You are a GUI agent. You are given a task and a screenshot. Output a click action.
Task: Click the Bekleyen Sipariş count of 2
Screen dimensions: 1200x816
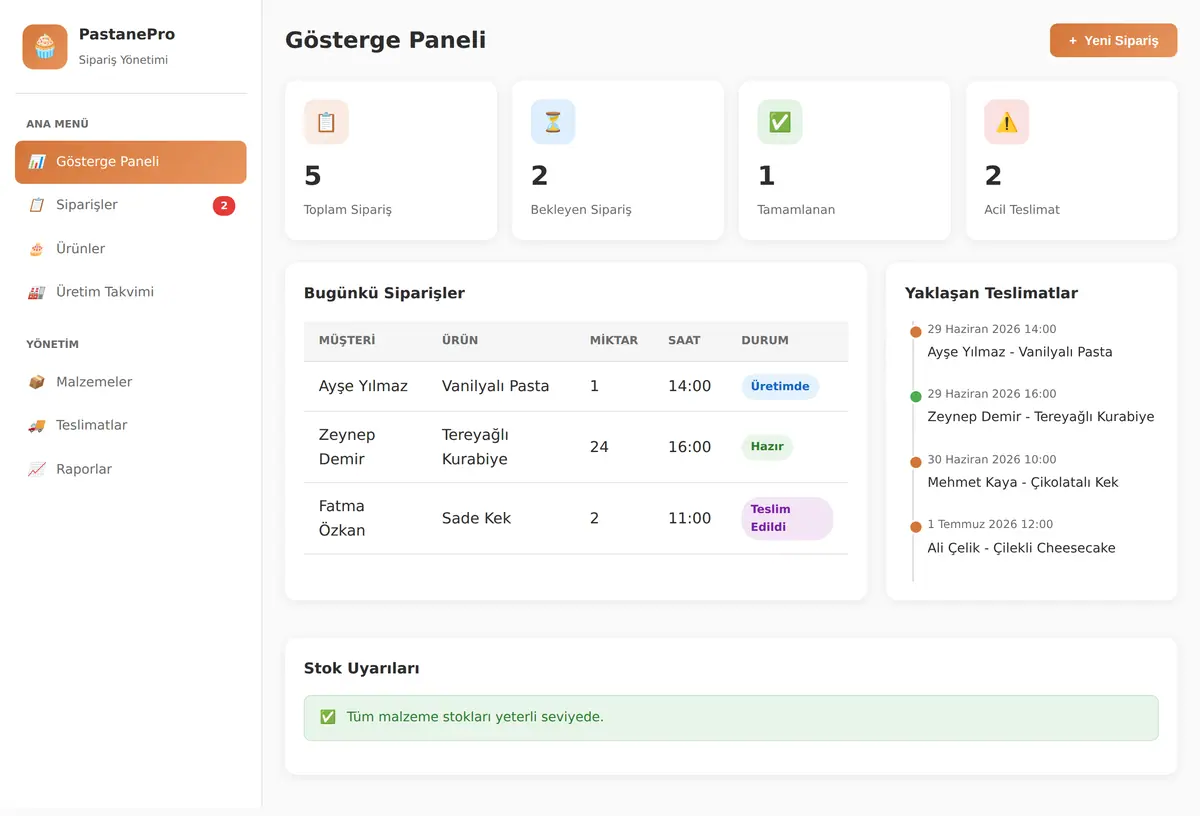[540, 176]
